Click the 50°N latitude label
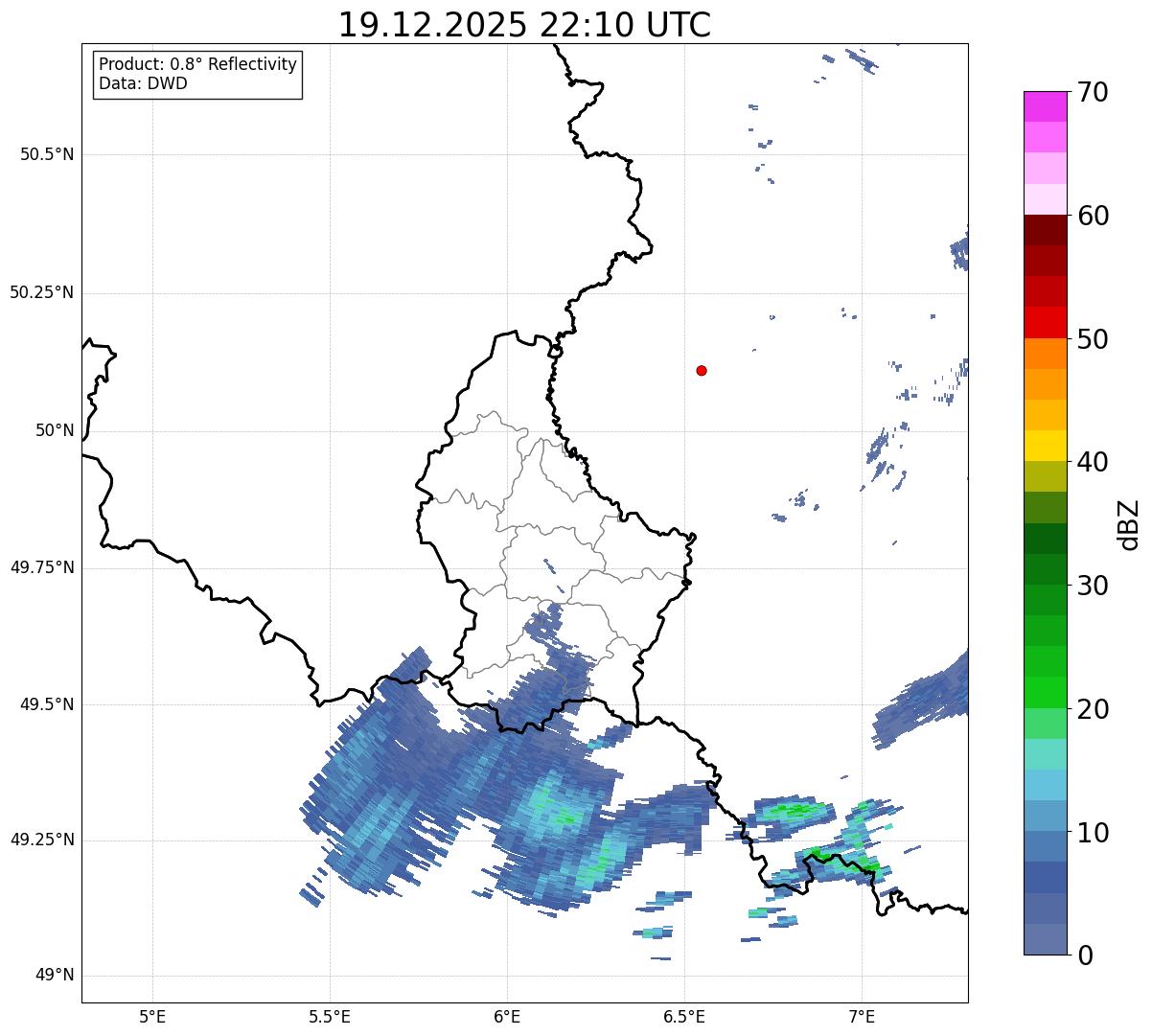 55,430
